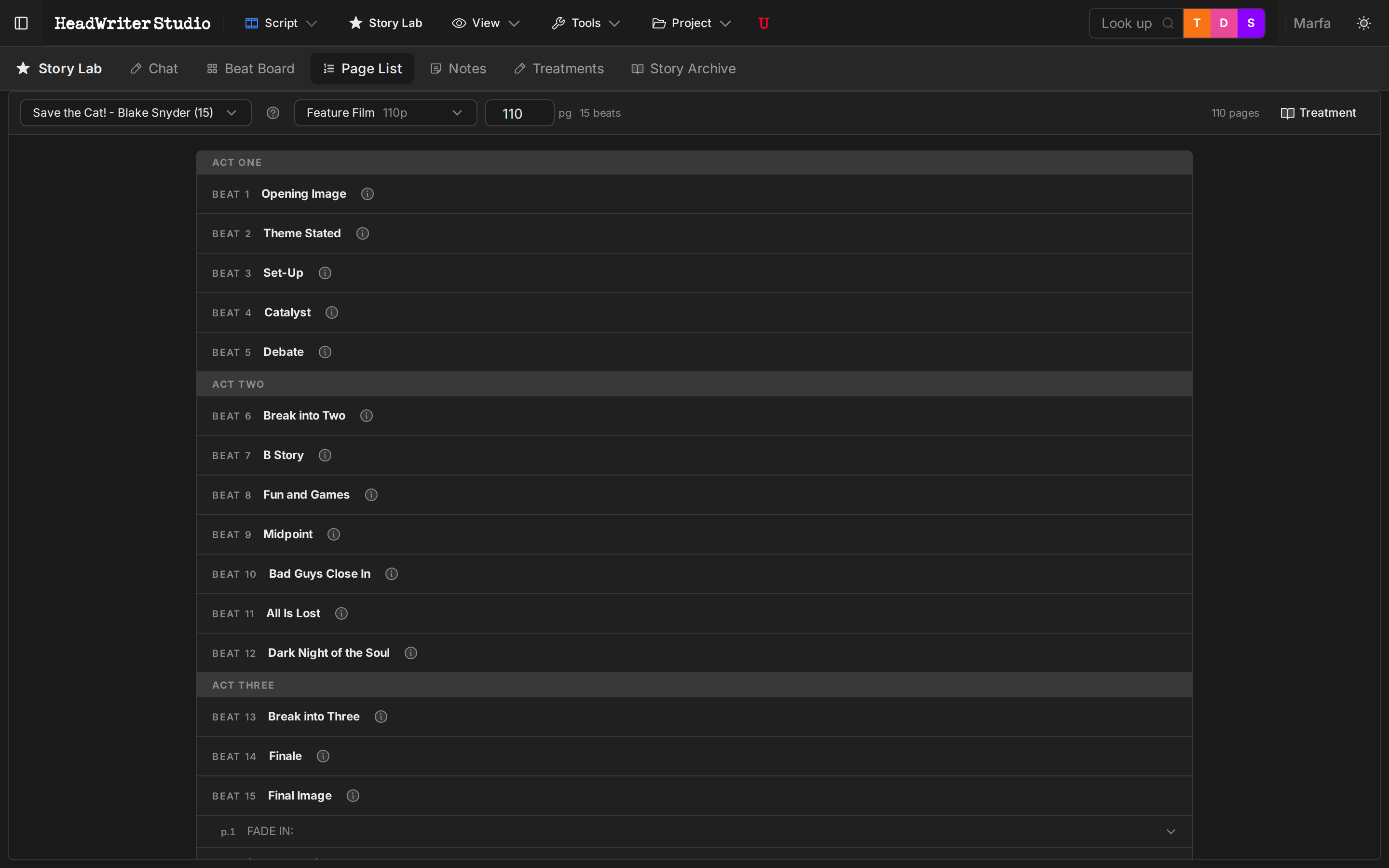Show info for the Midpoint beat
The width and height of the screenshot is (1389, 868).
[x=333, y=534]
